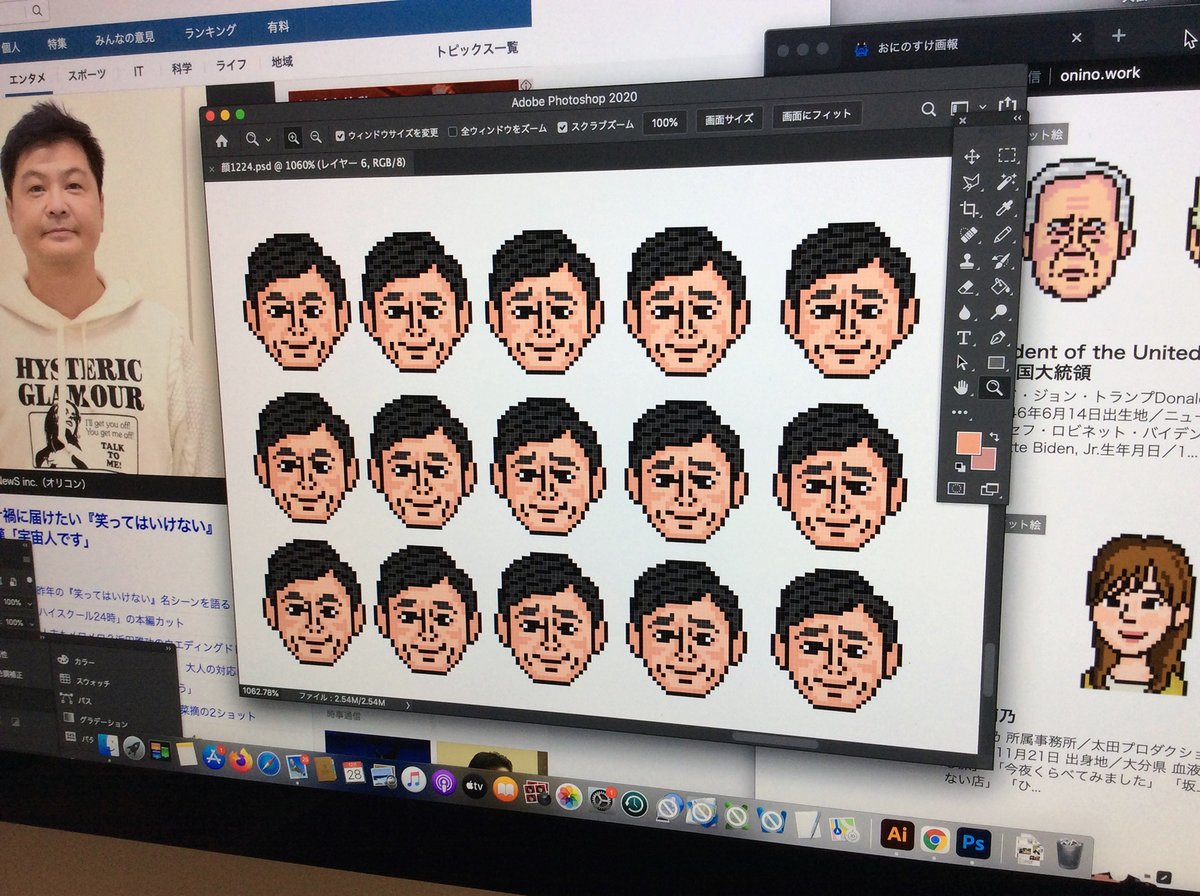Viewport: 1200px width, 896px height.
Task: Open Chrome from the Dock
Action: [x=935, y=838]
